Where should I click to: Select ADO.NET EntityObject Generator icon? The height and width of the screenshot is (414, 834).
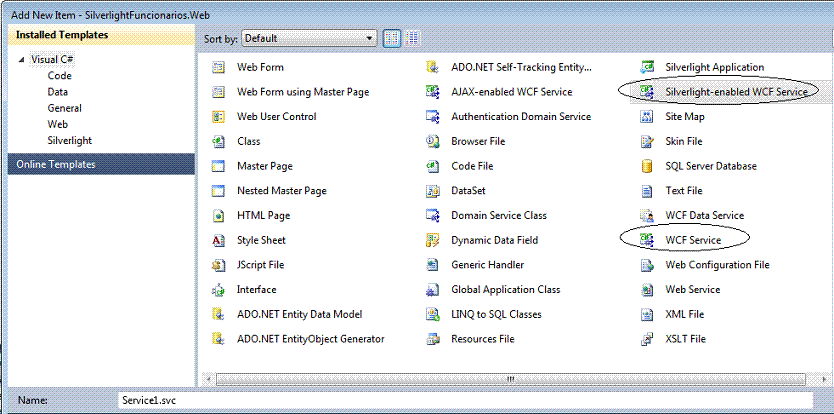point(218,339)
